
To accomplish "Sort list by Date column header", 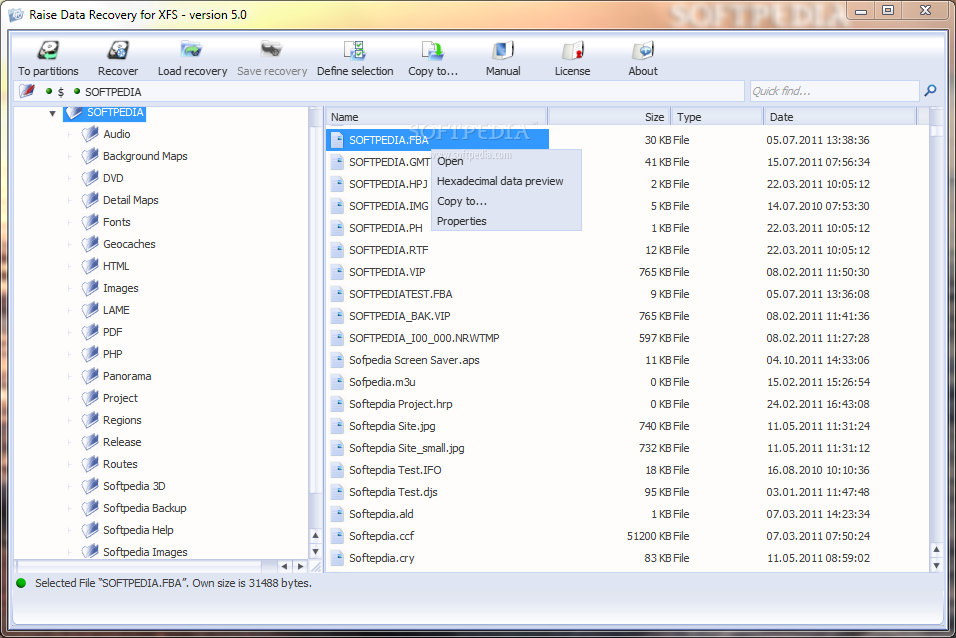I will click(840, 116).
